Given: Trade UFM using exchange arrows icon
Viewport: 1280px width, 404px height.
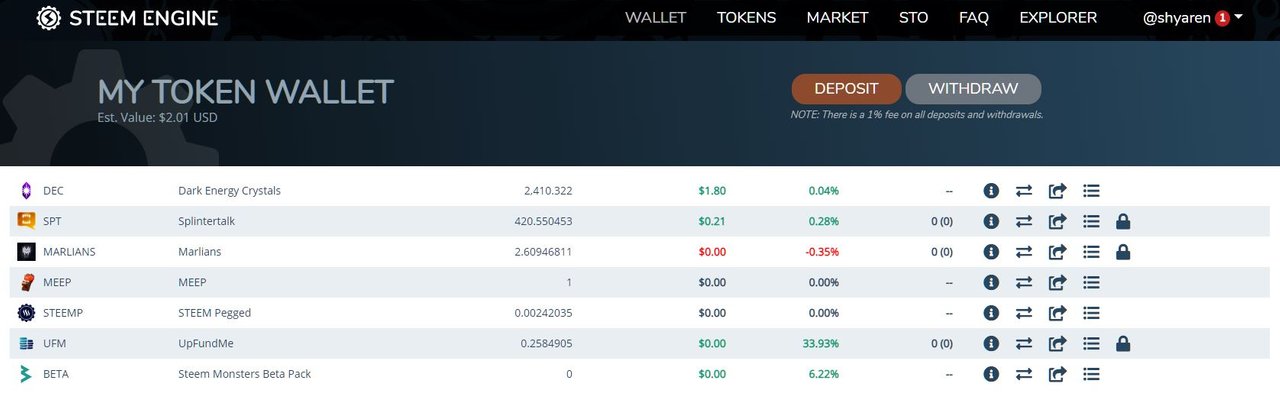Looking at the screenshot, I should tap(1024, 344).
